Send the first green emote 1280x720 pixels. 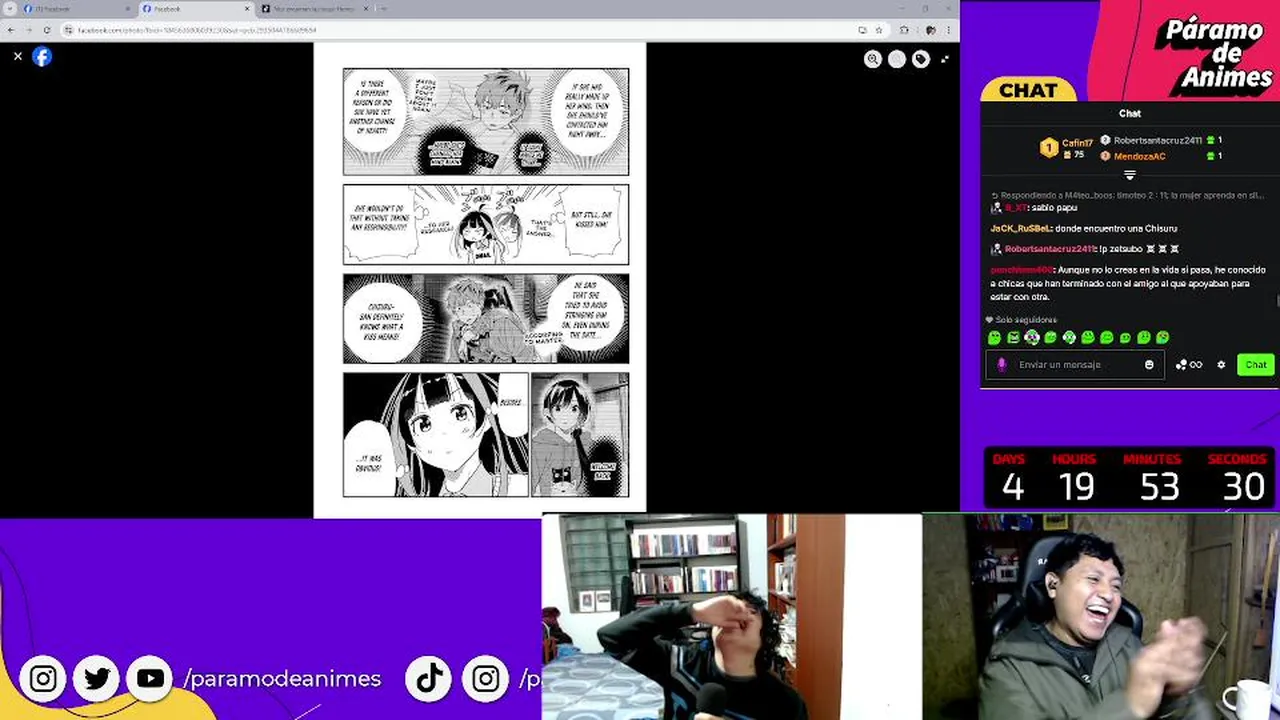(994, 338)
